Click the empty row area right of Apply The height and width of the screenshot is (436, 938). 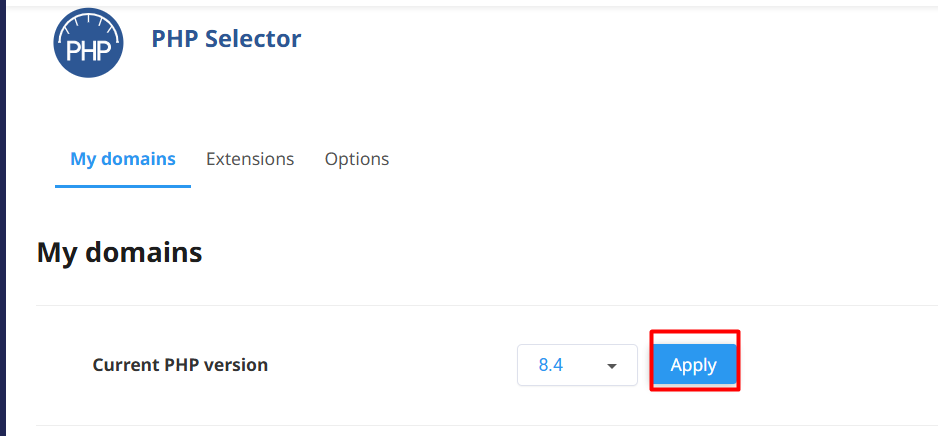click(x=840, y=365)
